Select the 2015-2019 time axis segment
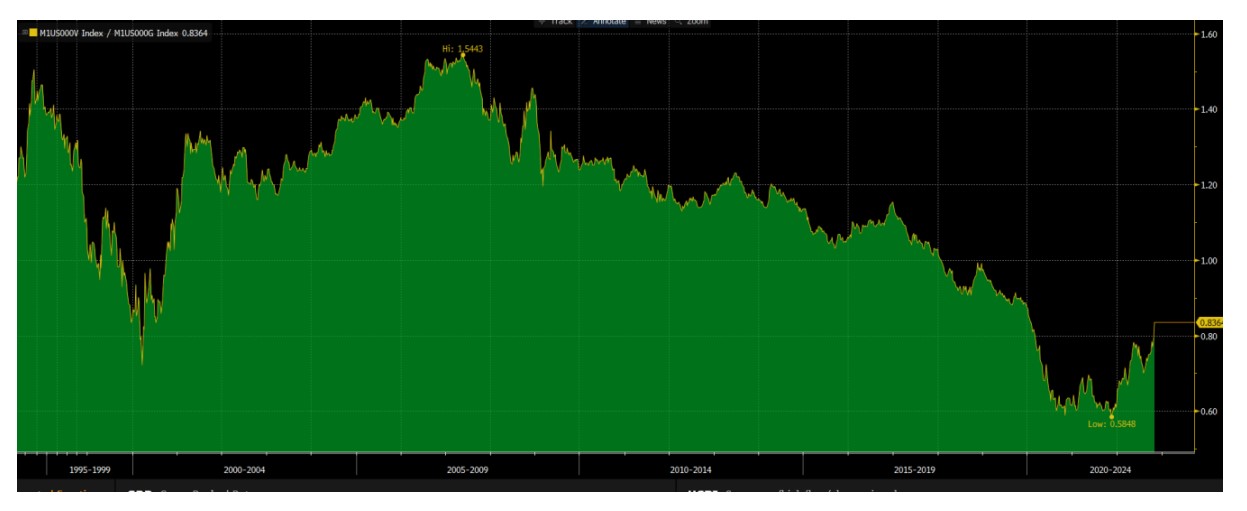1247x511 pixels. 914,468
